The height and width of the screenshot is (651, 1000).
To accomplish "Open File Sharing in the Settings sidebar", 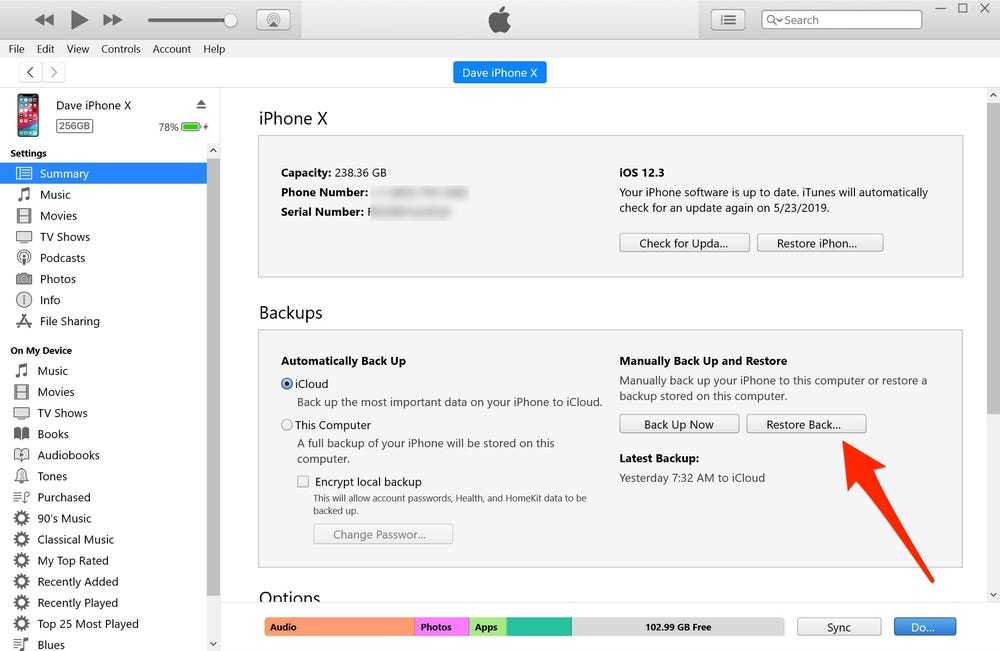I will 69,321.
